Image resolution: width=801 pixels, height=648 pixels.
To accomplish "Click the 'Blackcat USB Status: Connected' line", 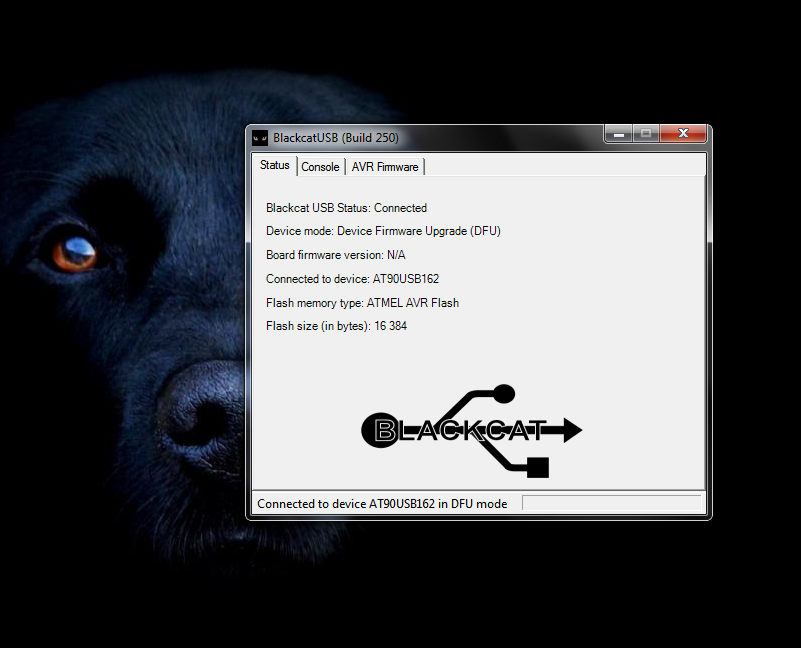I will pyautogui.click(x=346, y=208).
